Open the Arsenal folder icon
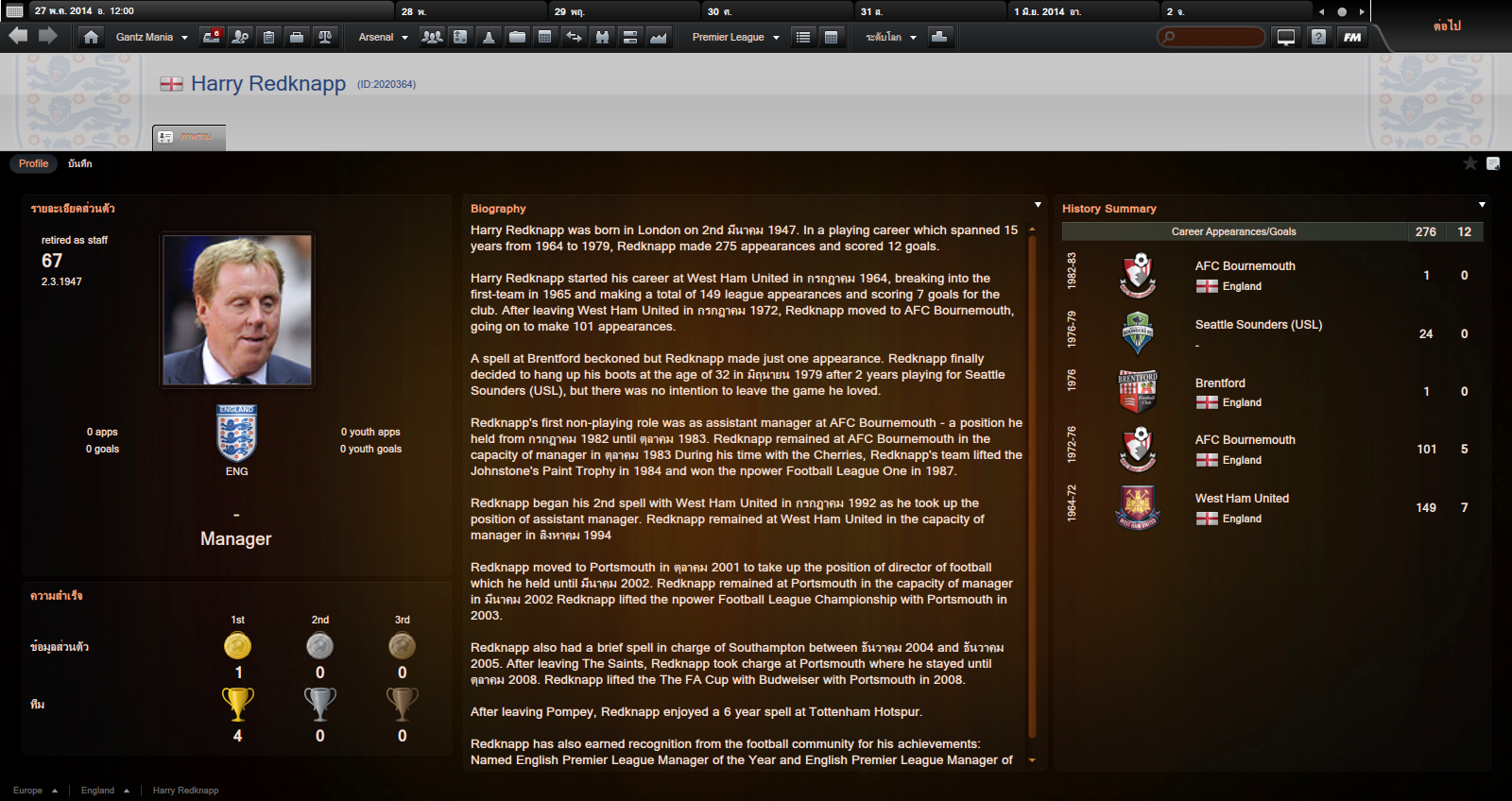Image resolution: width=1512 pixels, height=801 pixels. pyautogui.click(x=517, y=37)
